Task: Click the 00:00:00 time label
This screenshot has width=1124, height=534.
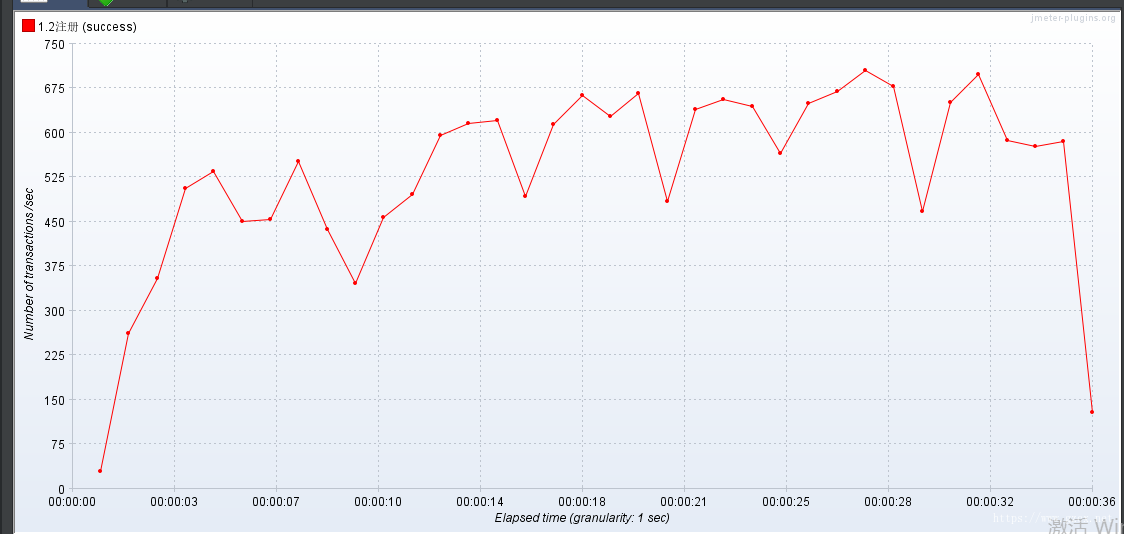Action: tap(72, 502)
